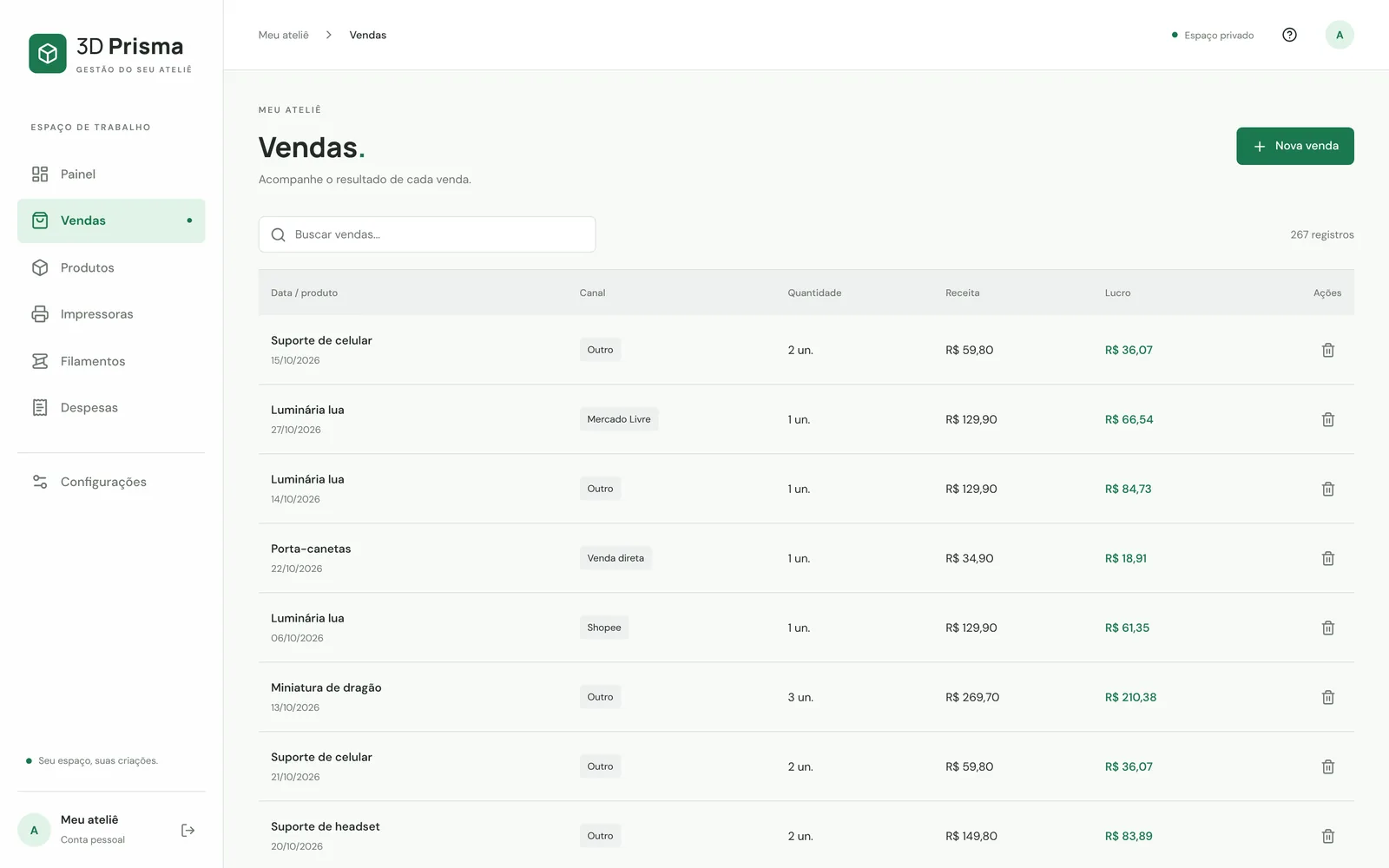
Task: Delete the Luminária lua sale dated 27/10/2026
Action: tap(1327, 419)
